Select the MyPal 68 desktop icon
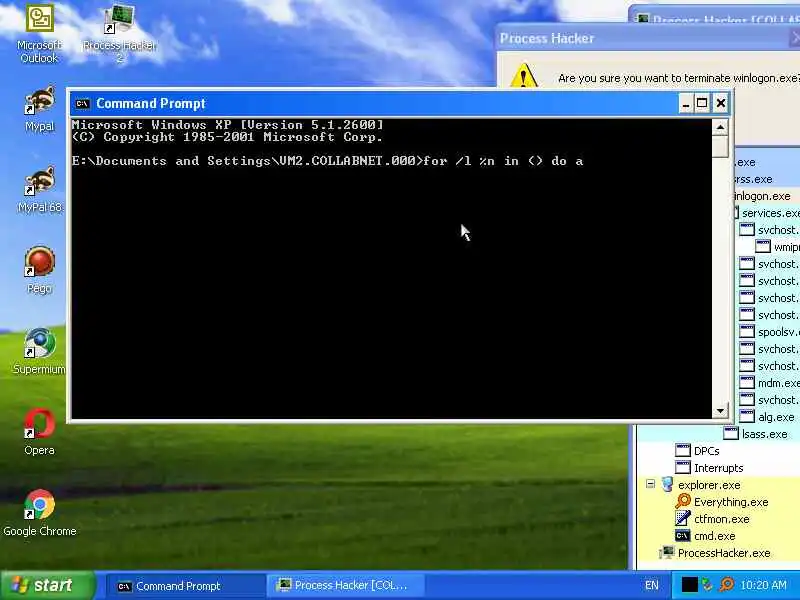Image resolution: width=800 pixels, height=600 pixels. (x=39, y=190)
